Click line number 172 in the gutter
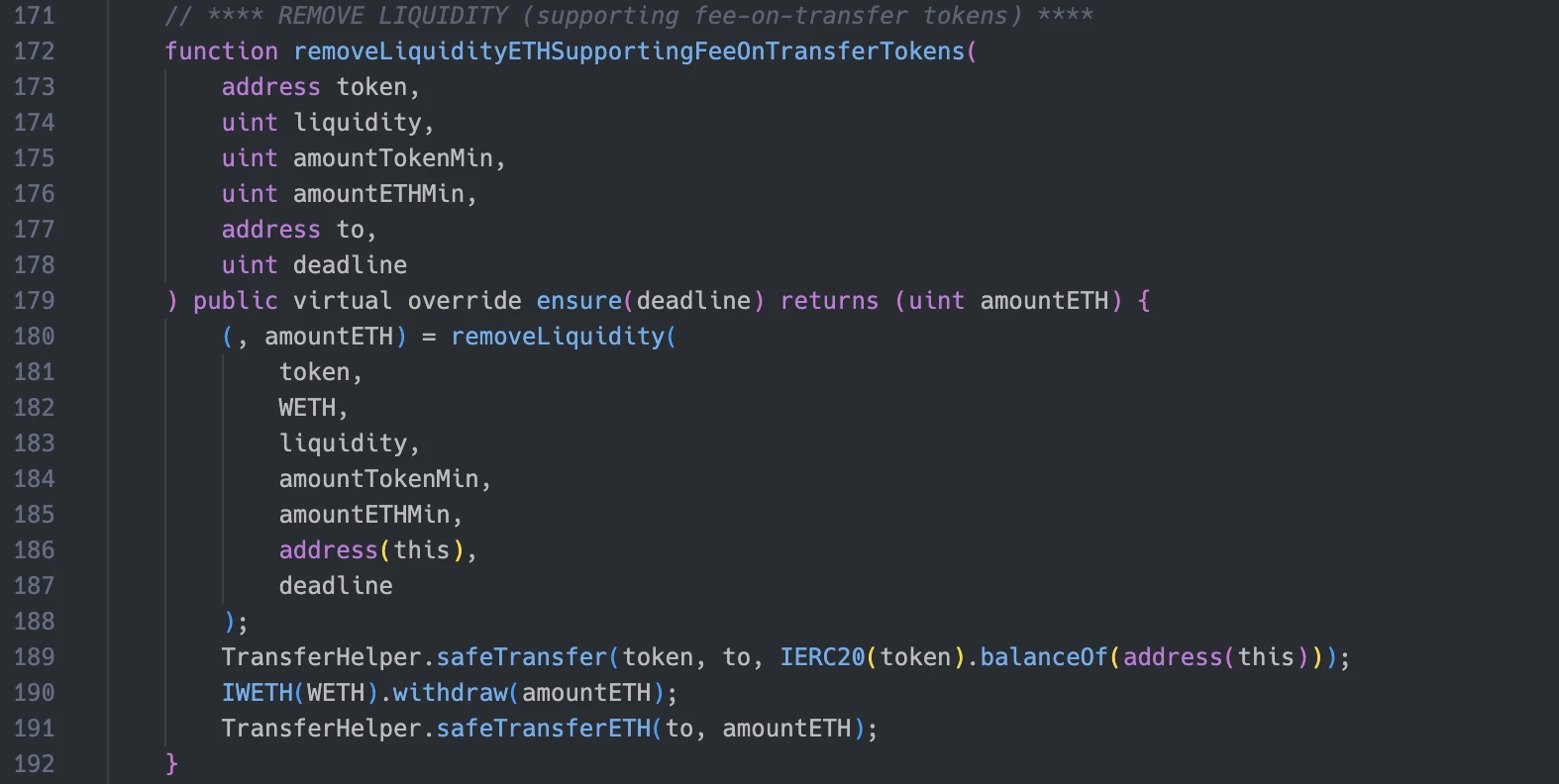 coord(34,51)
